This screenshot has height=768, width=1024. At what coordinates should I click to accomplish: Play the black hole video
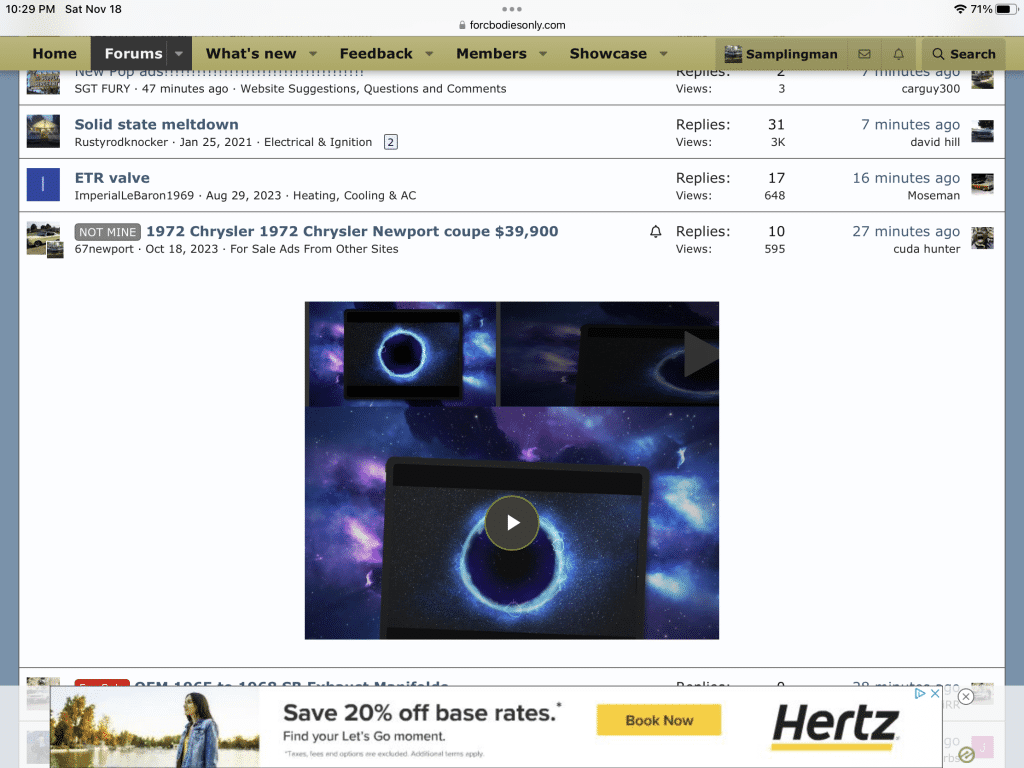point(512,522)
